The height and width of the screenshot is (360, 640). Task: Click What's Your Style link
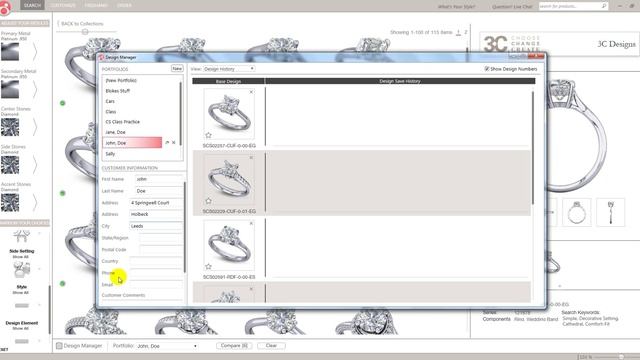(x=456, y=7)
